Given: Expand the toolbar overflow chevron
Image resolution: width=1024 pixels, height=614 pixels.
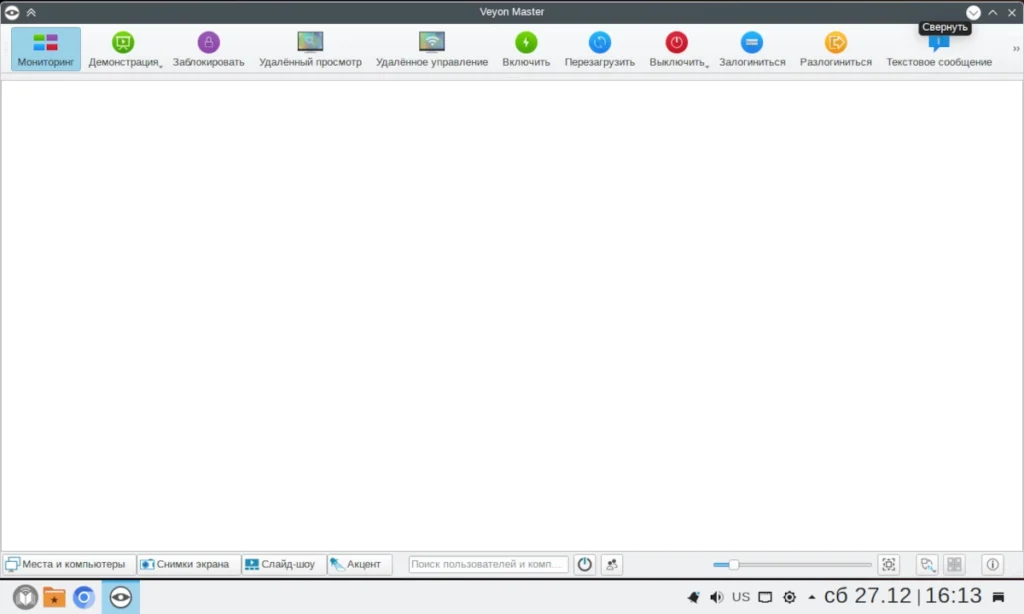Looking at the screenshot, I should [1016, 49].
